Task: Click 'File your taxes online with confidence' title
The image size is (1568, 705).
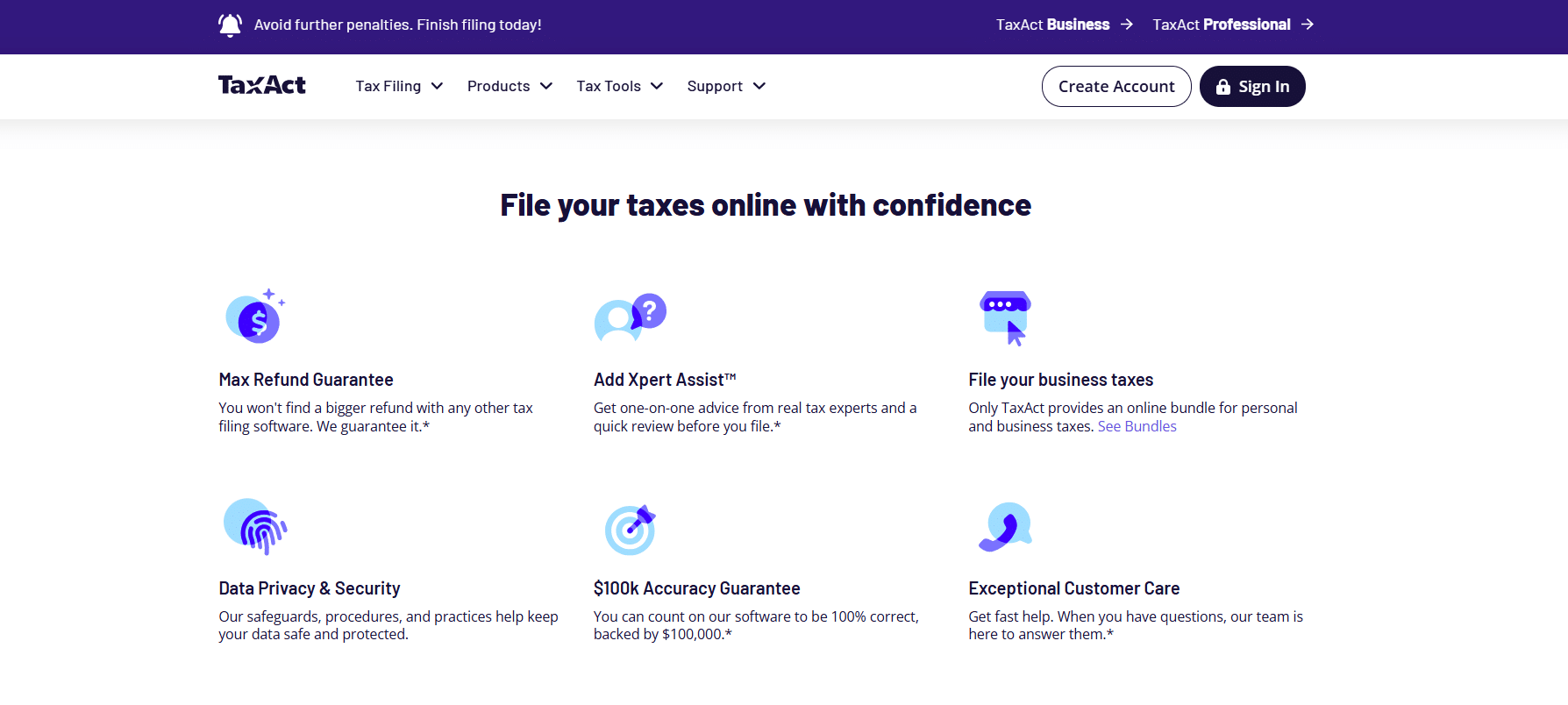Action: click(766, 205)
